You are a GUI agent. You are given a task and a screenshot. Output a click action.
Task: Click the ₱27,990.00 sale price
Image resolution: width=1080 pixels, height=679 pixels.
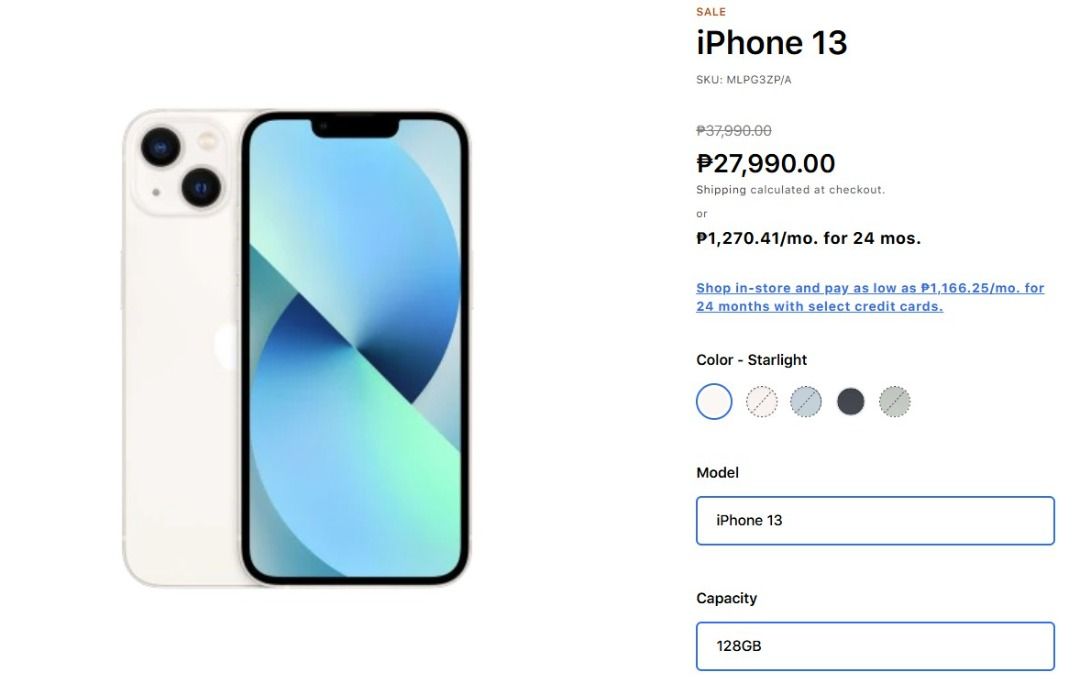(x=765, y=163)
